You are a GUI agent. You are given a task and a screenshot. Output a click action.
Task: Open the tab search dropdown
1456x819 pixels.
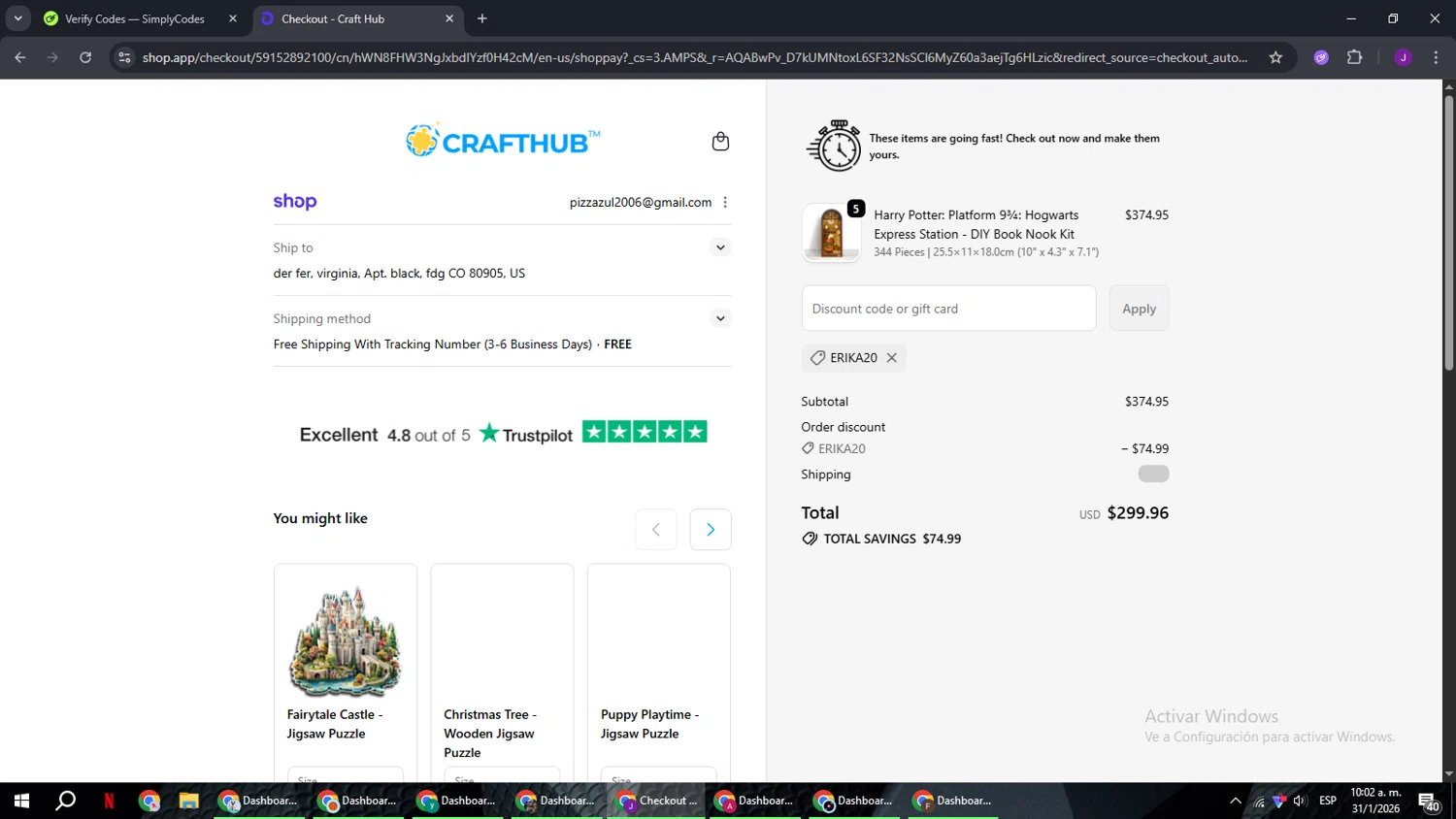(x=17, y=18)
